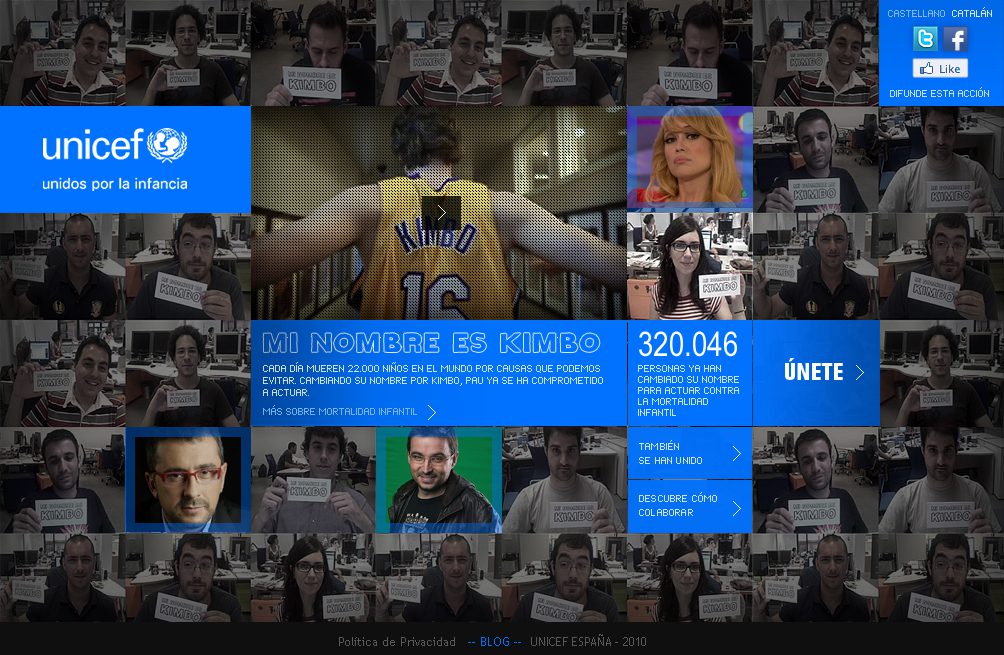This screenshot has width=1004, height=655.
Task: Switch language to Catalán
Action: (x=971, y=14)
